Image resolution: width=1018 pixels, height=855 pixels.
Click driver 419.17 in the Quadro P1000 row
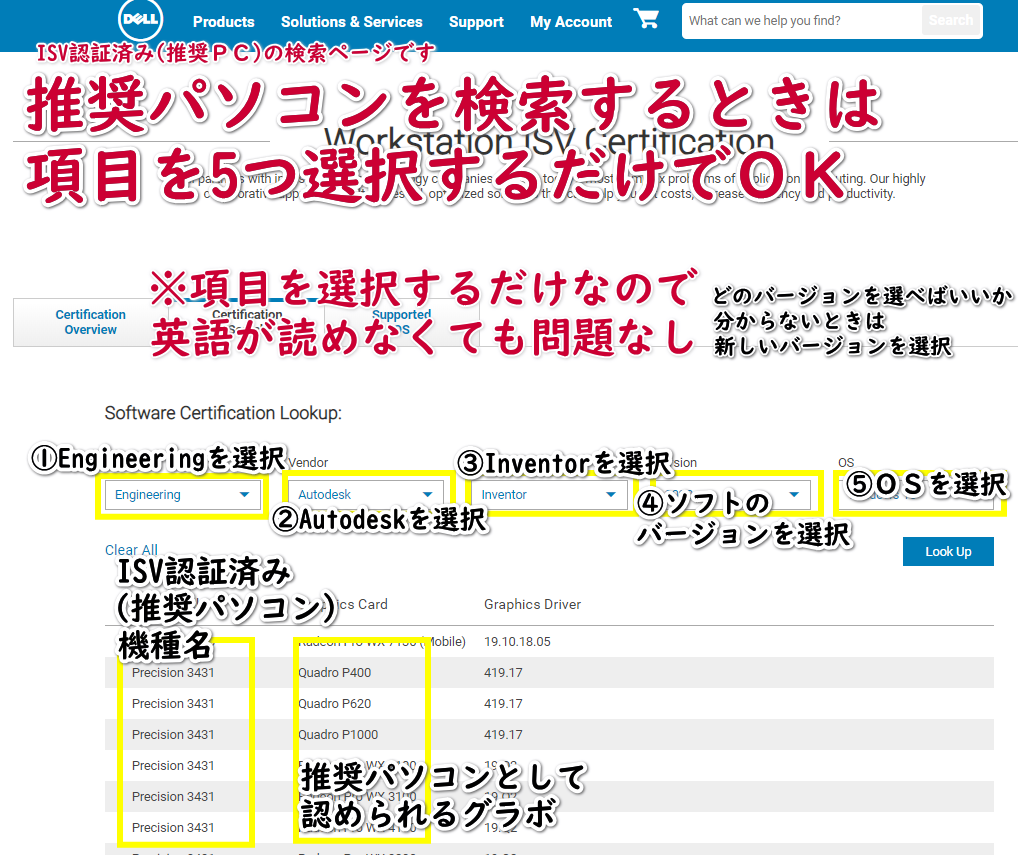point(503,734)
